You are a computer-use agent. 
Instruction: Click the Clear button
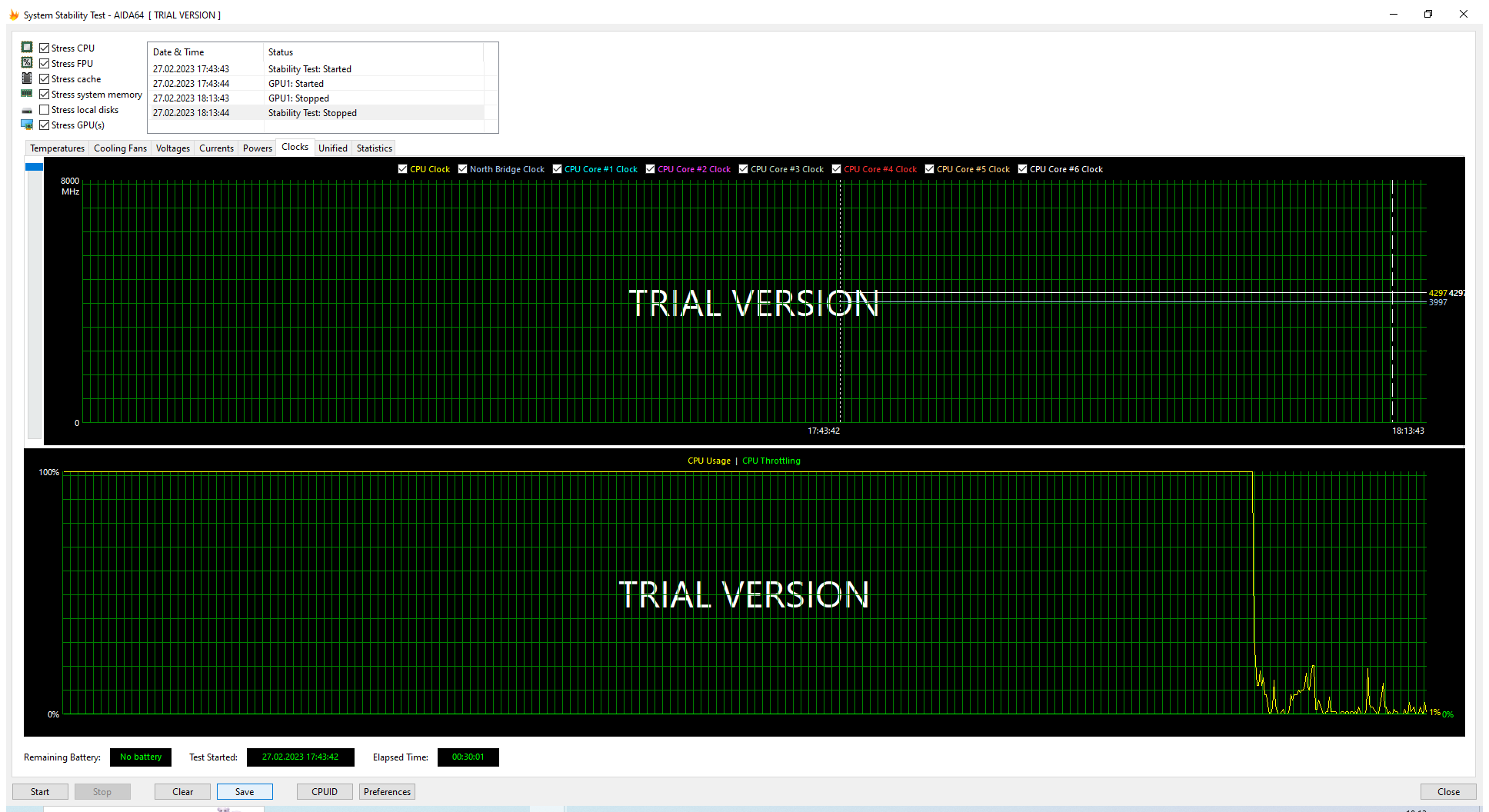click(183, 791)
